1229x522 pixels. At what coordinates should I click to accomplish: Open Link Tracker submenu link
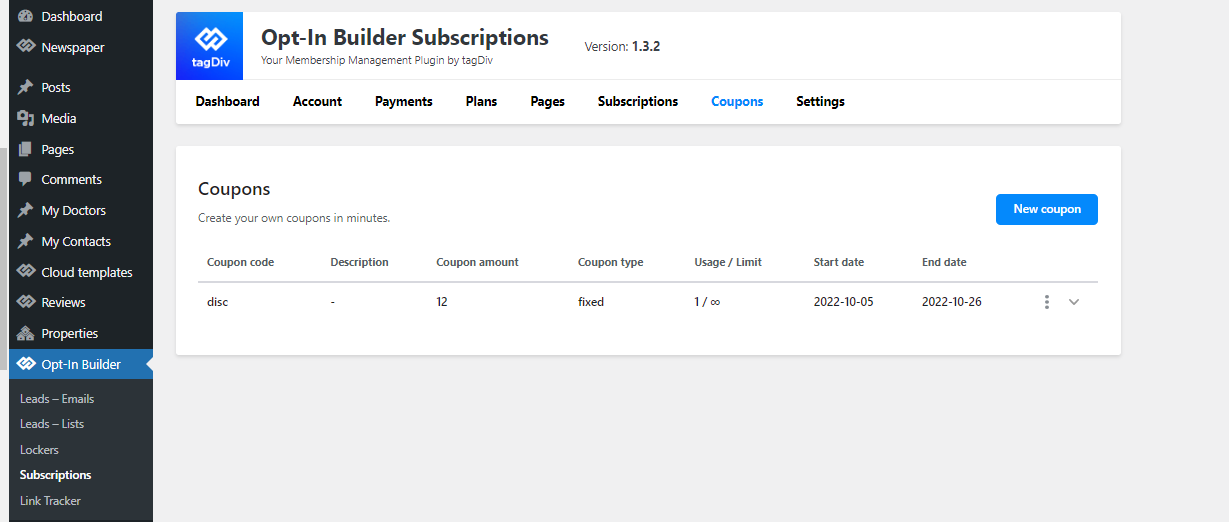(x=50, y=501)
